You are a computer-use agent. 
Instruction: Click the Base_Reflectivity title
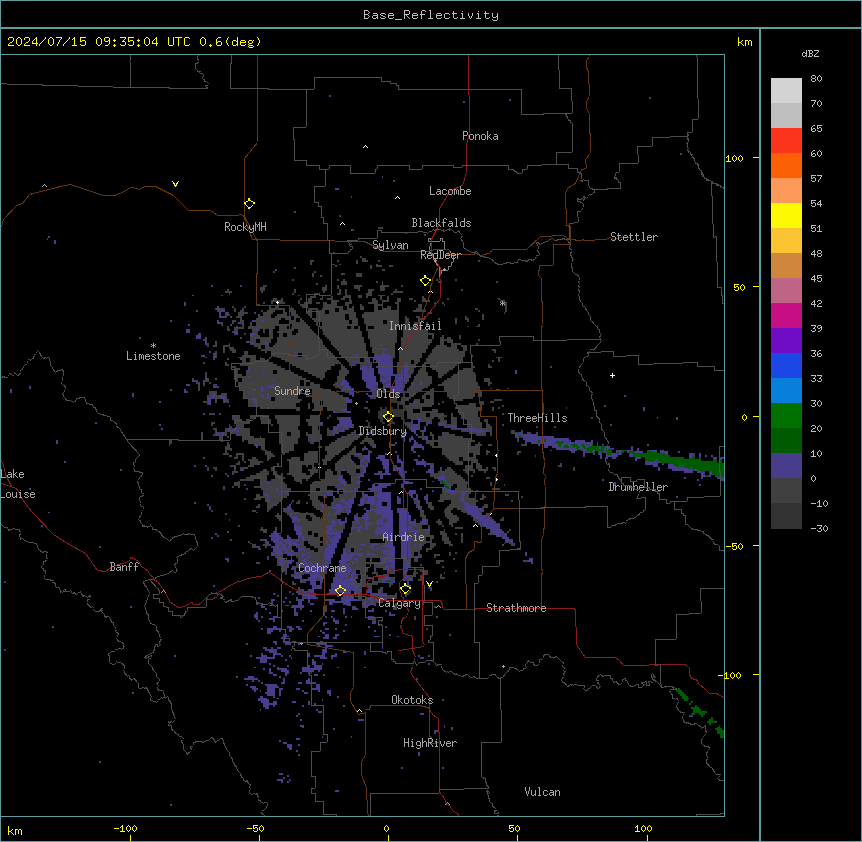tap(431, 15)
